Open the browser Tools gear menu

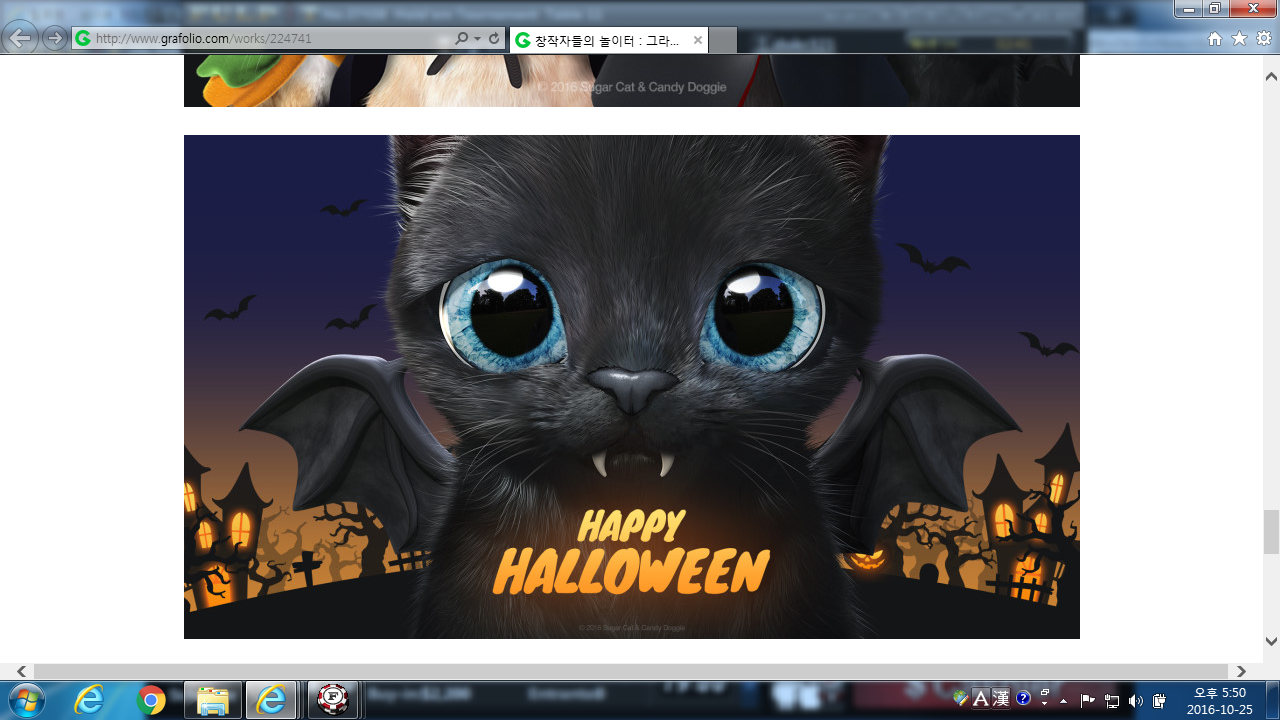[1264, 39]
